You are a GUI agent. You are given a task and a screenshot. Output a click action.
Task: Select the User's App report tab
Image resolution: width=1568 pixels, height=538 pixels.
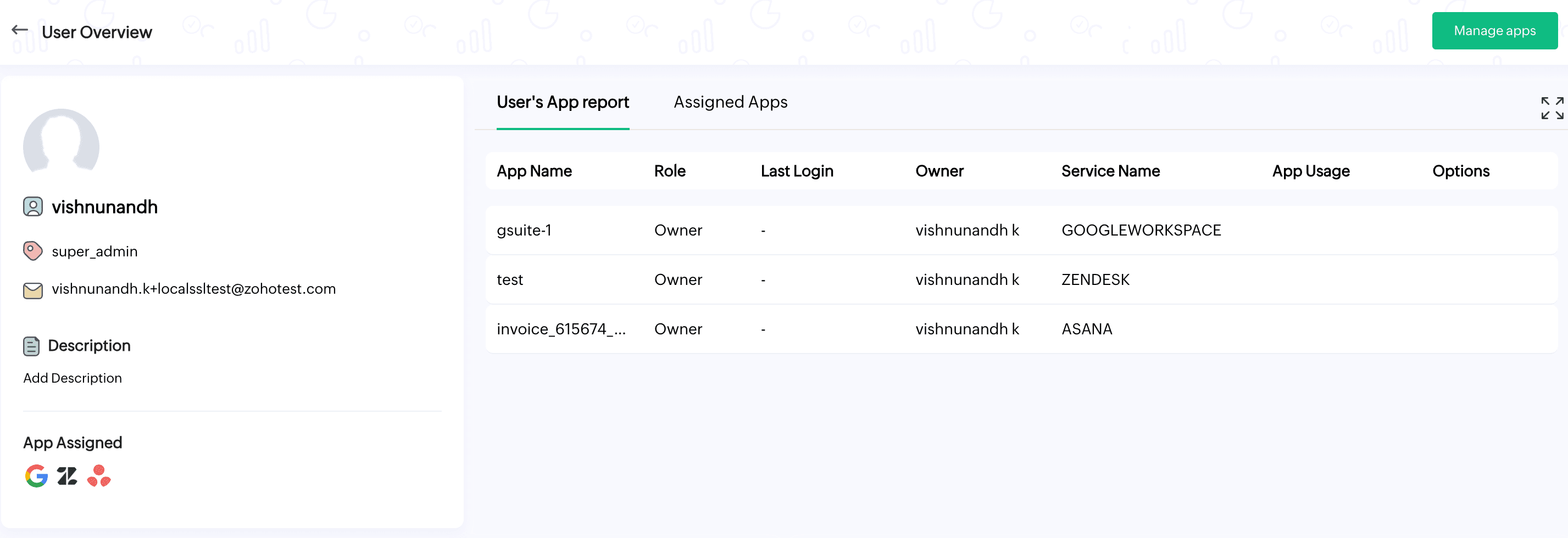[x=563, y=102]
